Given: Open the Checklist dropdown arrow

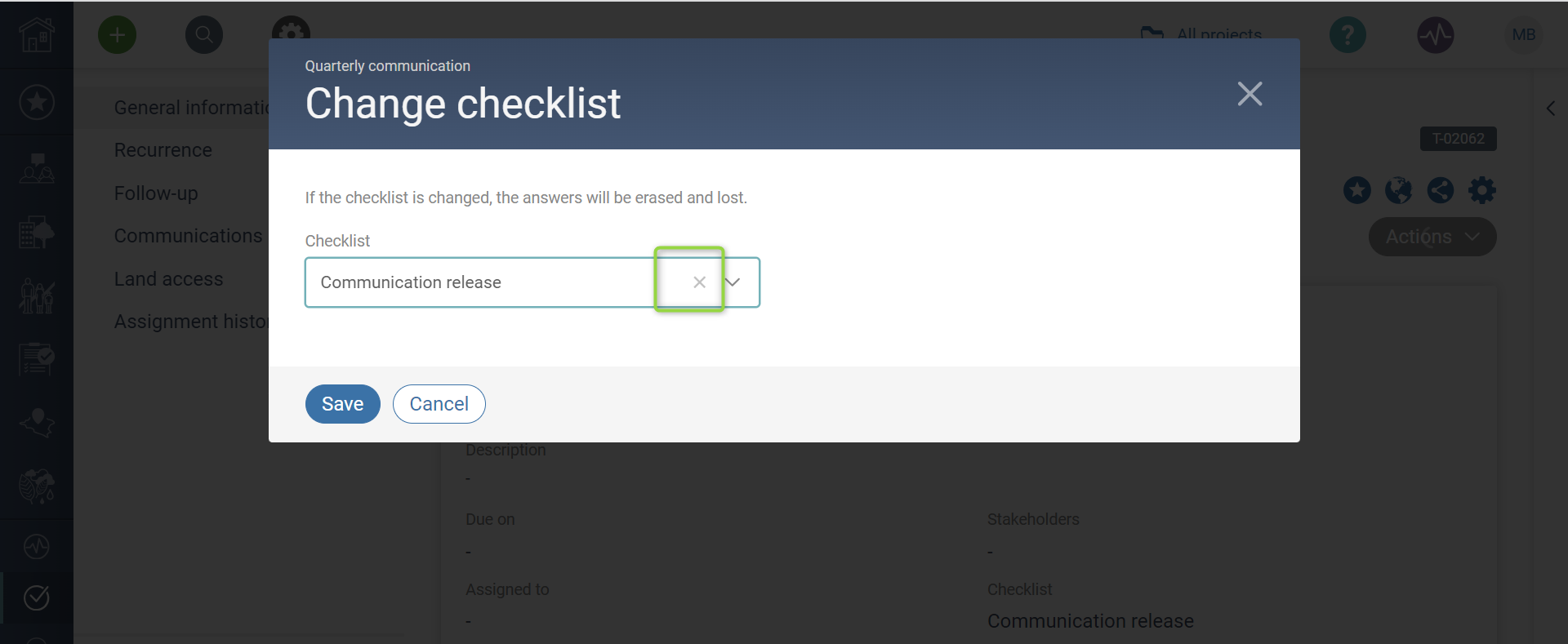Looking at the screenshot, I should coord(733,282).
